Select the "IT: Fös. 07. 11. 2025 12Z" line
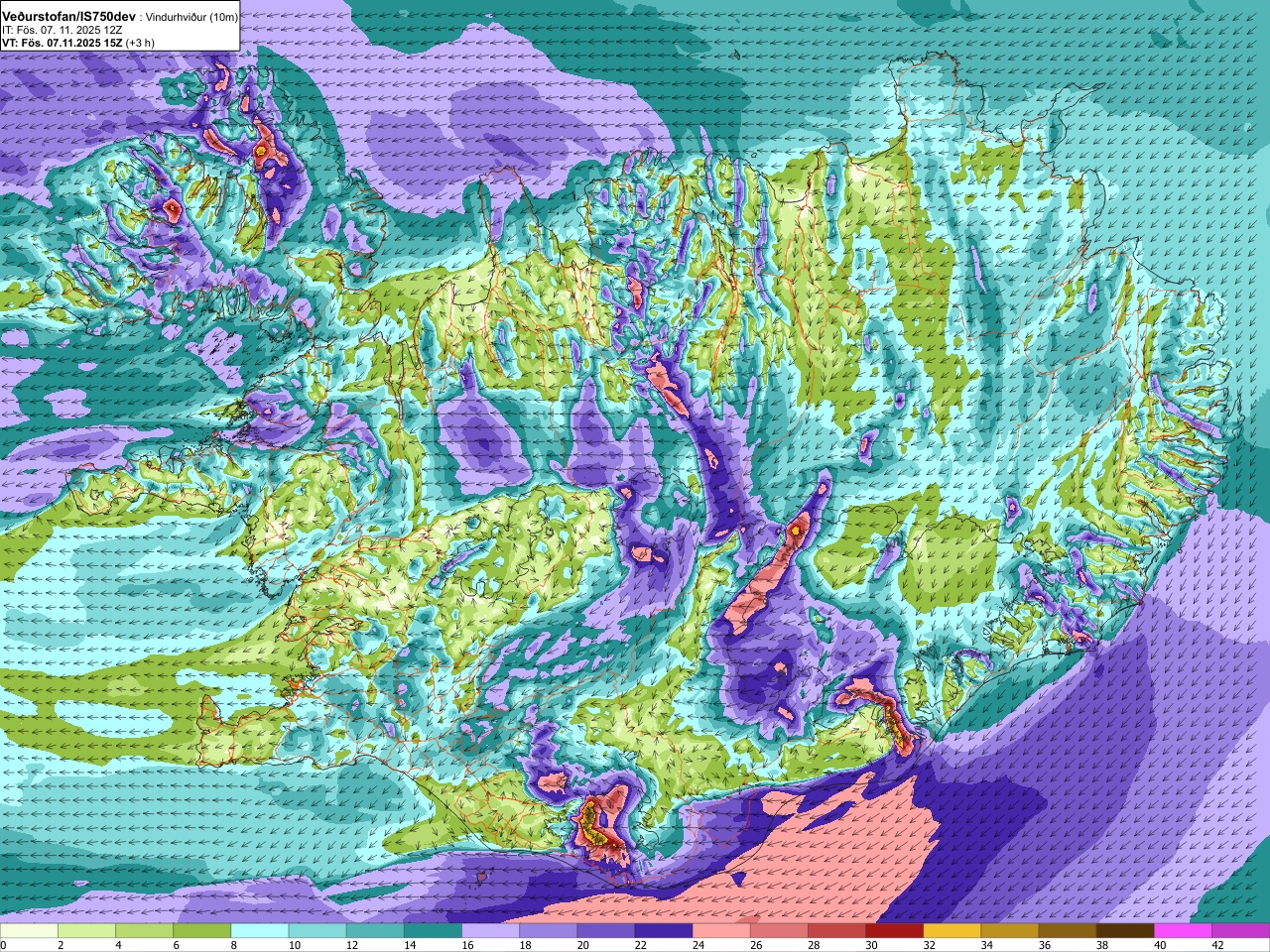1270x952 pixels. pos(63,31)
